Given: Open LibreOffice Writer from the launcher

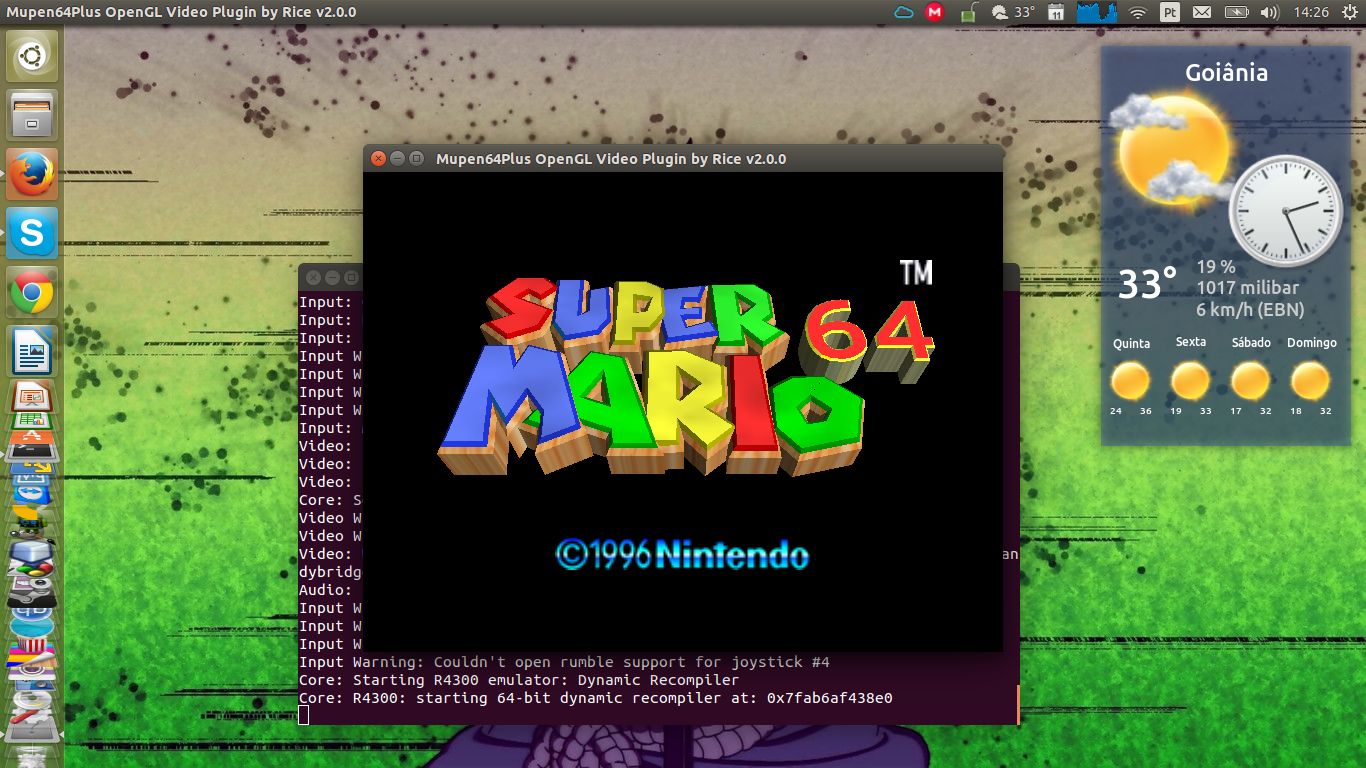Looking at the screenshot, I should click(x=32, y=351).
